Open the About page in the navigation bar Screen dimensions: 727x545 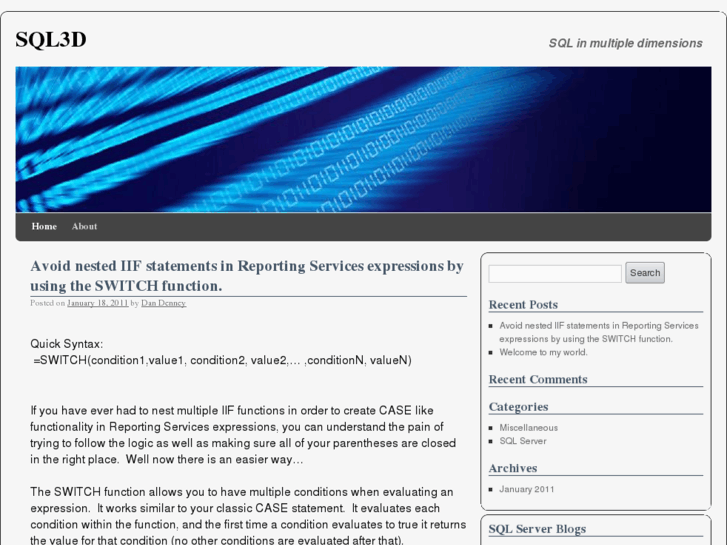[x=84, y=226]
